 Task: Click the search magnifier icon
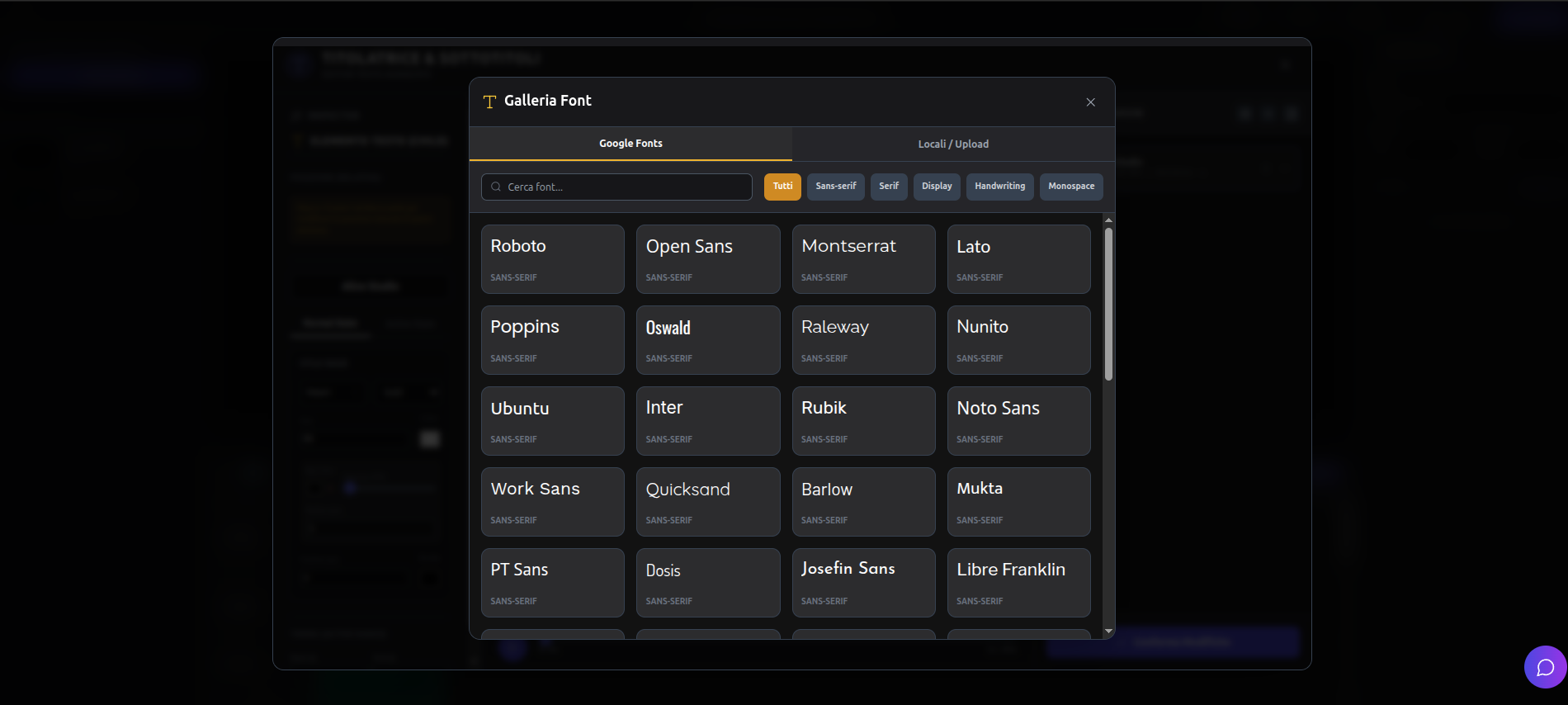coord(496,187)
